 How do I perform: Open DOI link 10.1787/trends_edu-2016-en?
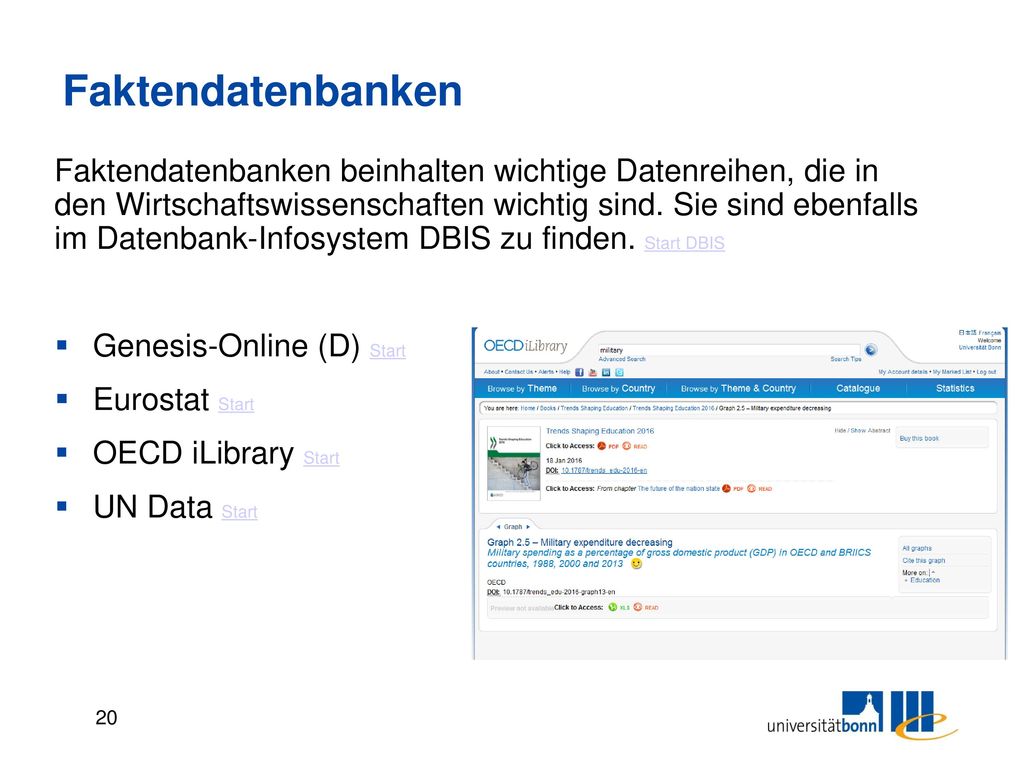(604, 470)
